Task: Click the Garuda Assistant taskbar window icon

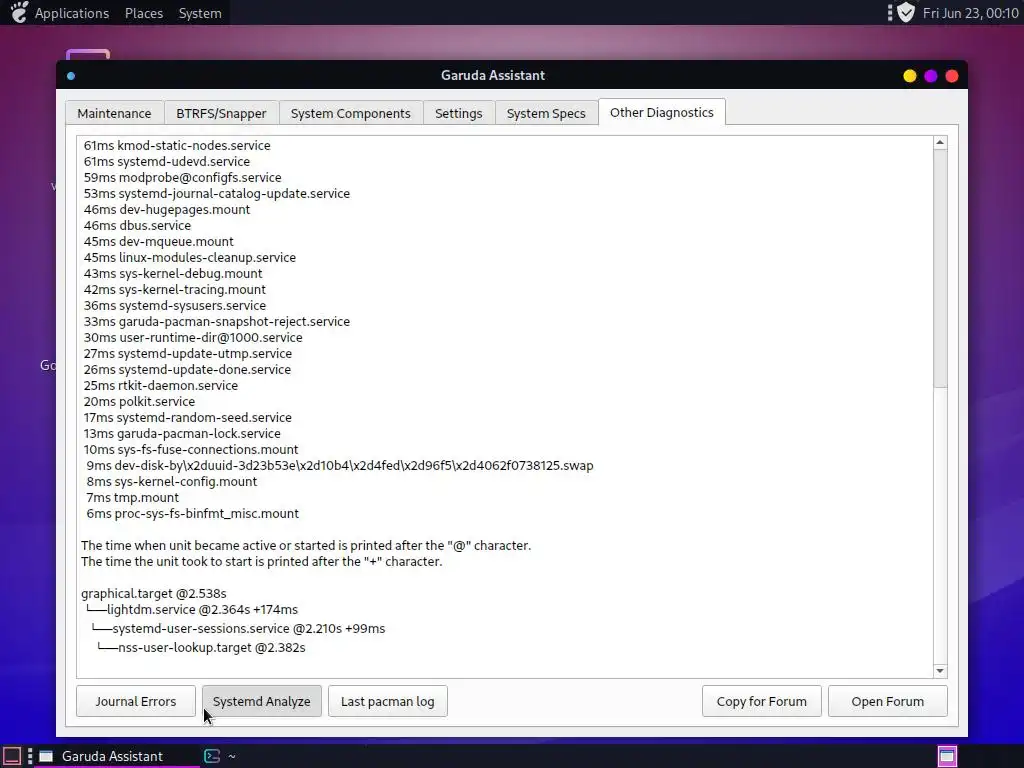Action: (46, 756)
